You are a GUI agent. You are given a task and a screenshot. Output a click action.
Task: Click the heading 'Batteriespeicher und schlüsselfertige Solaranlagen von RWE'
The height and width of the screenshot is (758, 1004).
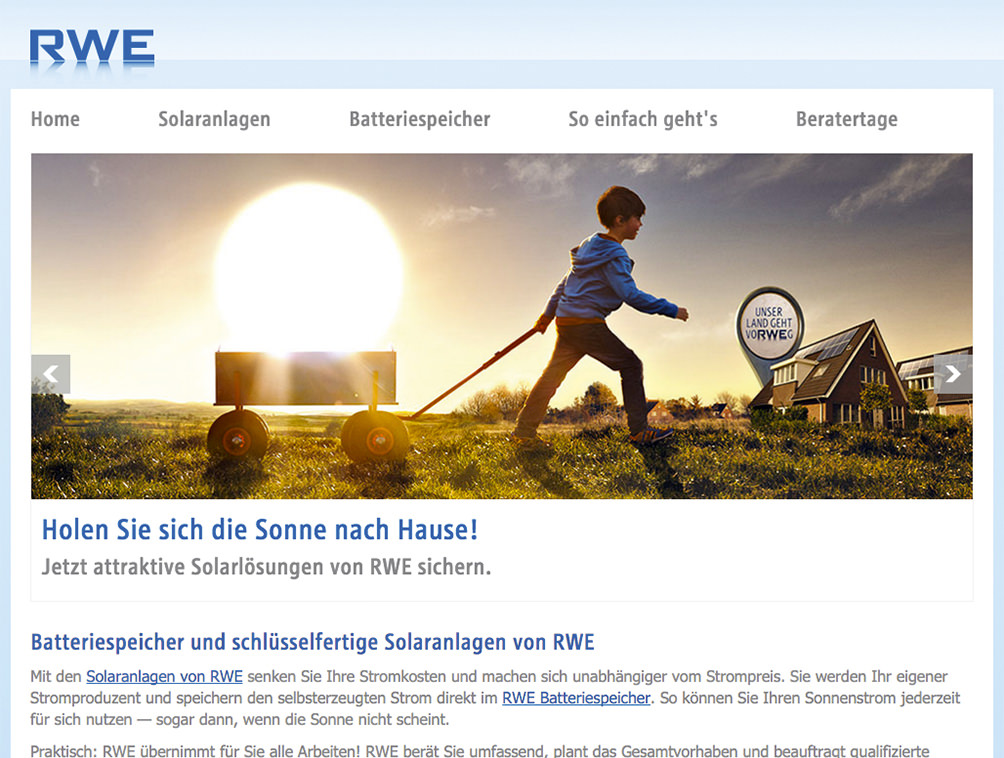pyautogui.click(x=312, y=642)
